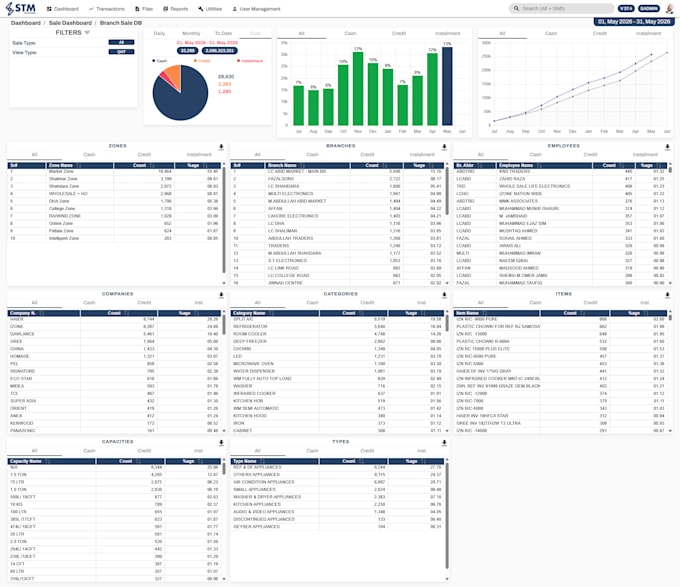Toggle the Sale Type All switch
Screen dimensions: 680x587
coord(121,42)
